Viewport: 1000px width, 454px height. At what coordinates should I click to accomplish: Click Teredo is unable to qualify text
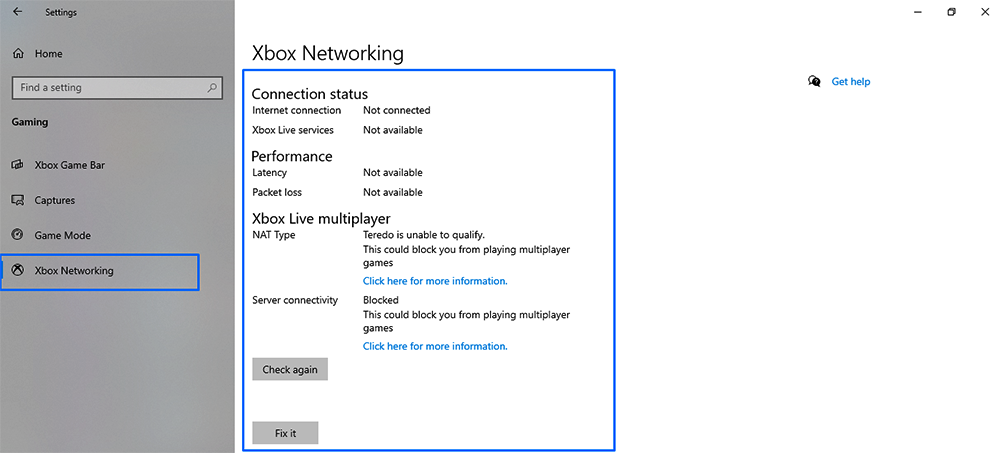point(424,235)
